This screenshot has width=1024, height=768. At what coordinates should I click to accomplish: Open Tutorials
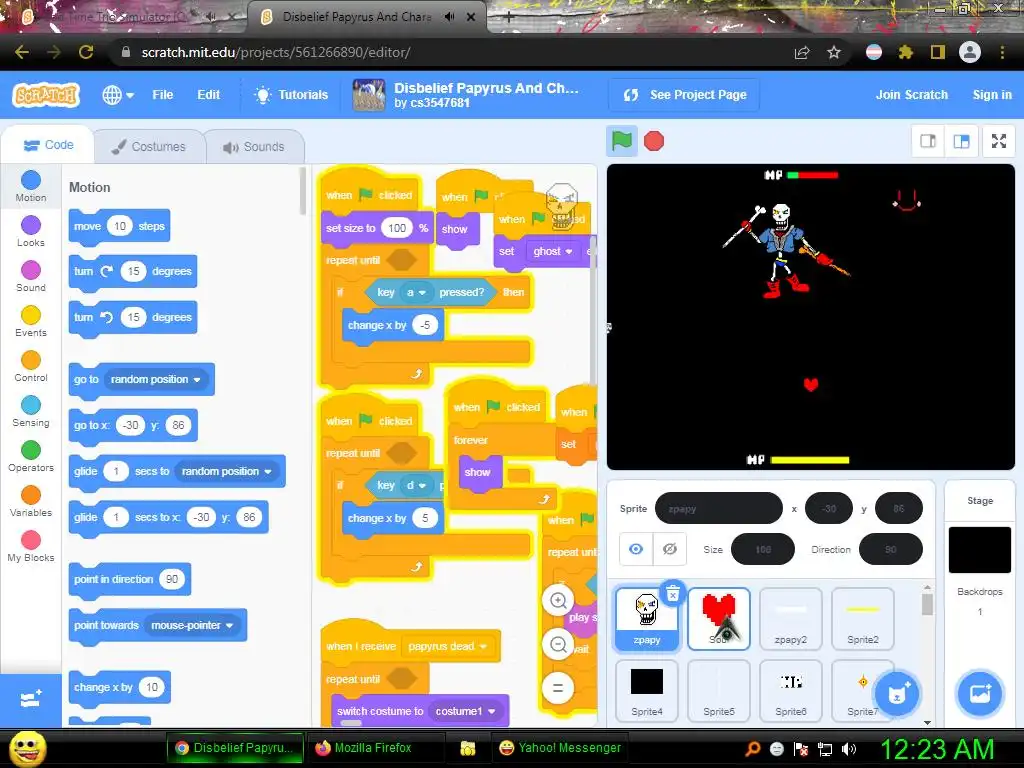[291, 95]
